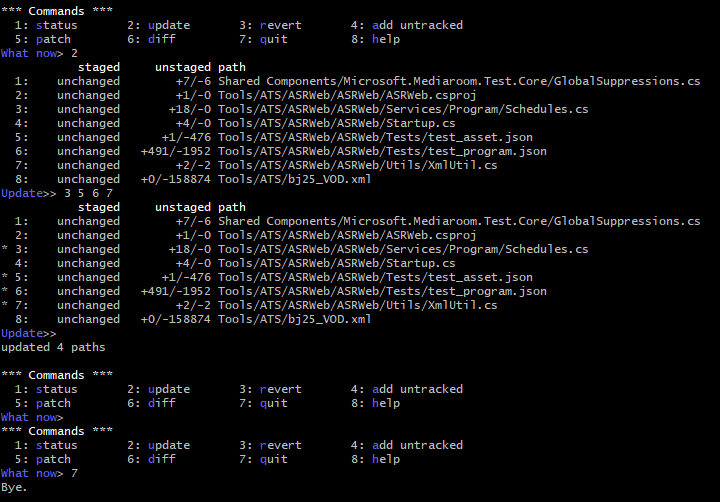Select "quit" in the bottommost Commands menu
Screen dimensions: 720x502
tap(263, 459)
